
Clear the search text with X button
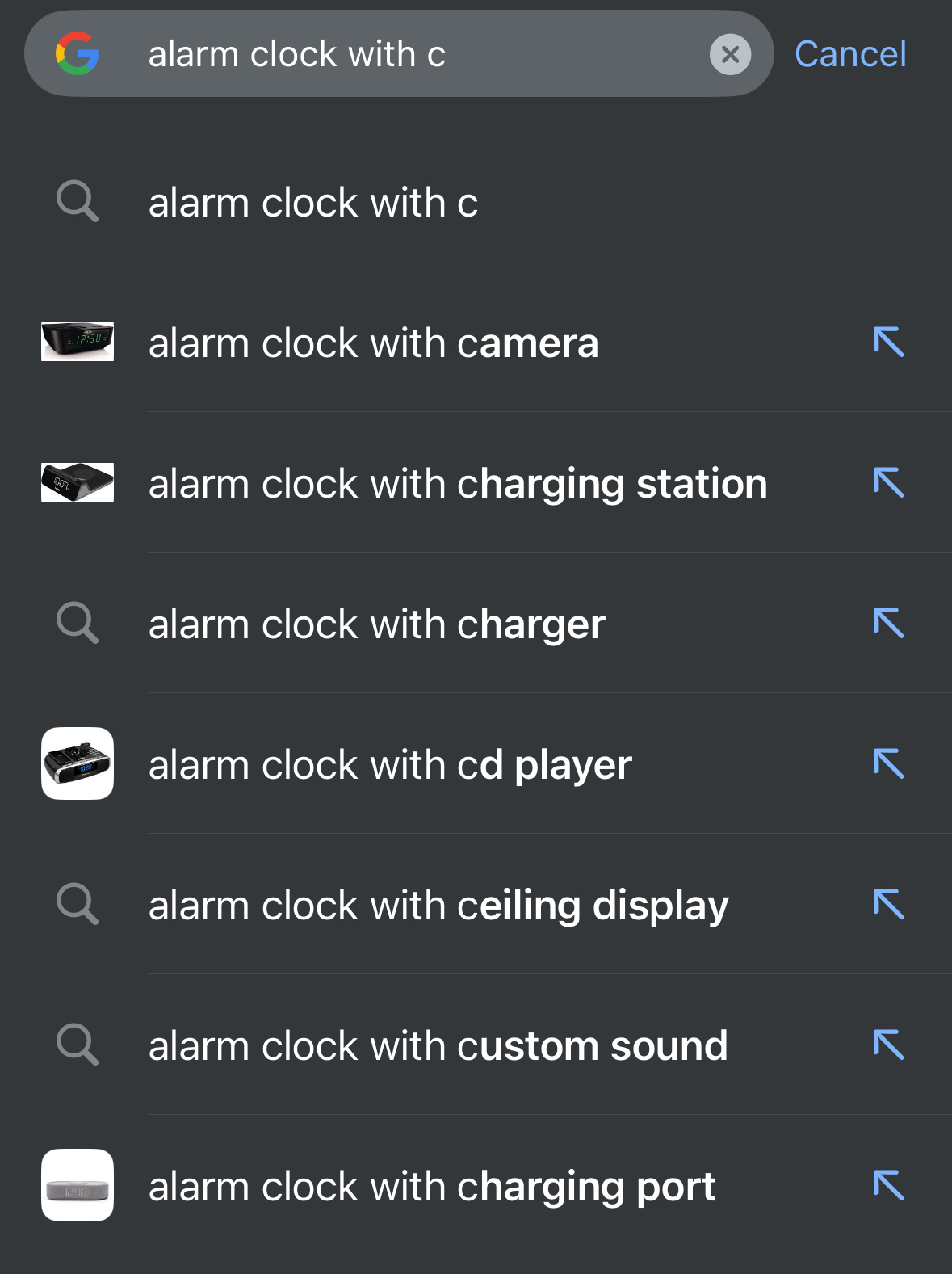[730, 54]
